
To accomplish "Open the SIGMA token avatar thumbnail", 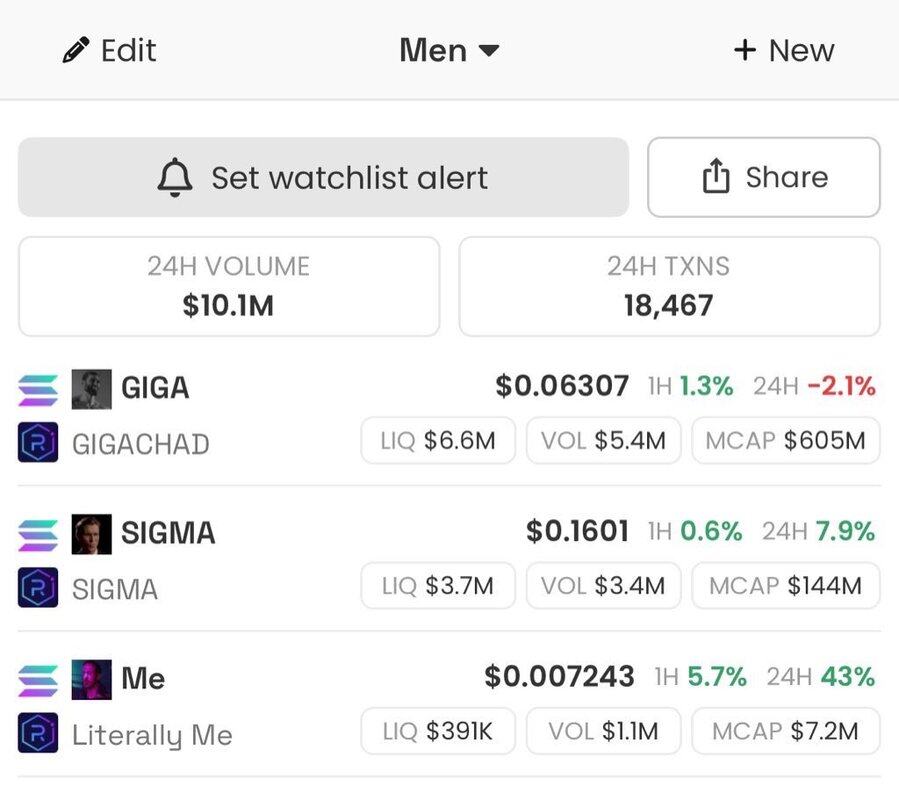I will pos(91,534).
